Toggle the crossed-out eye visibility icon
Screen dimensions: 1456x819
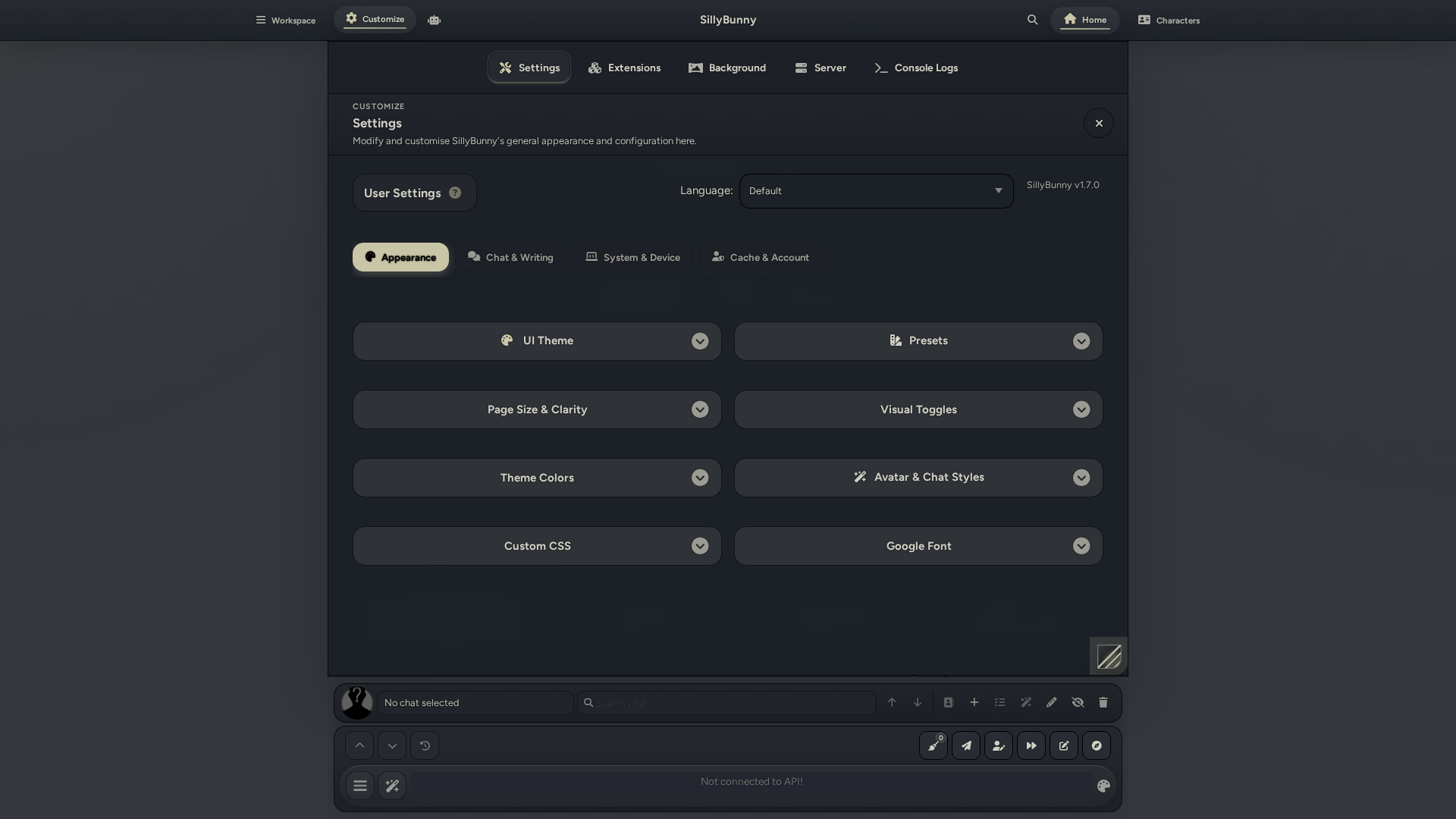[x=1078, y=703]
